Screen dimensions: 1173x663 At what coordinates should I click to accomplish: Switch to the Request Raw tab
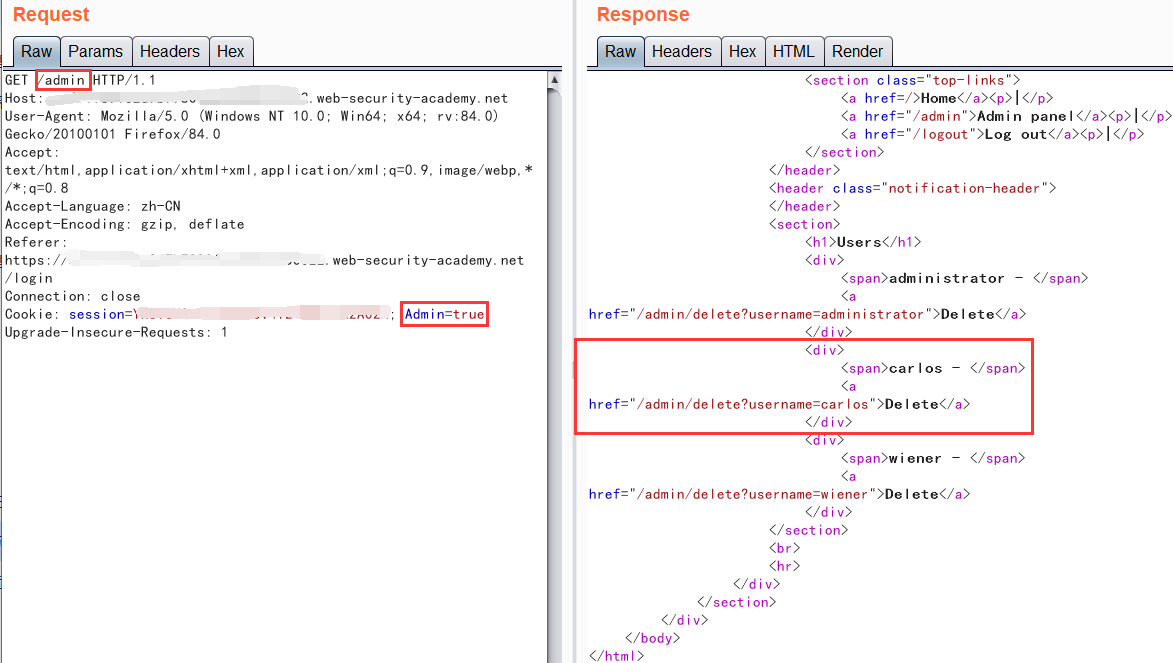point(36,52)
